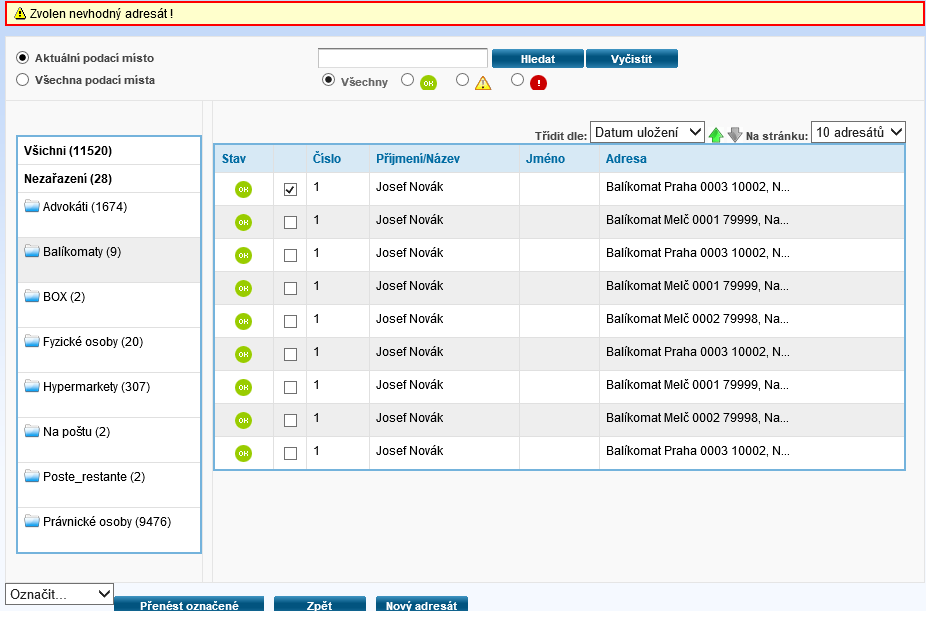Check the second row's checkbox
This screenshot has height=622, width=926.
pos(291,223)
